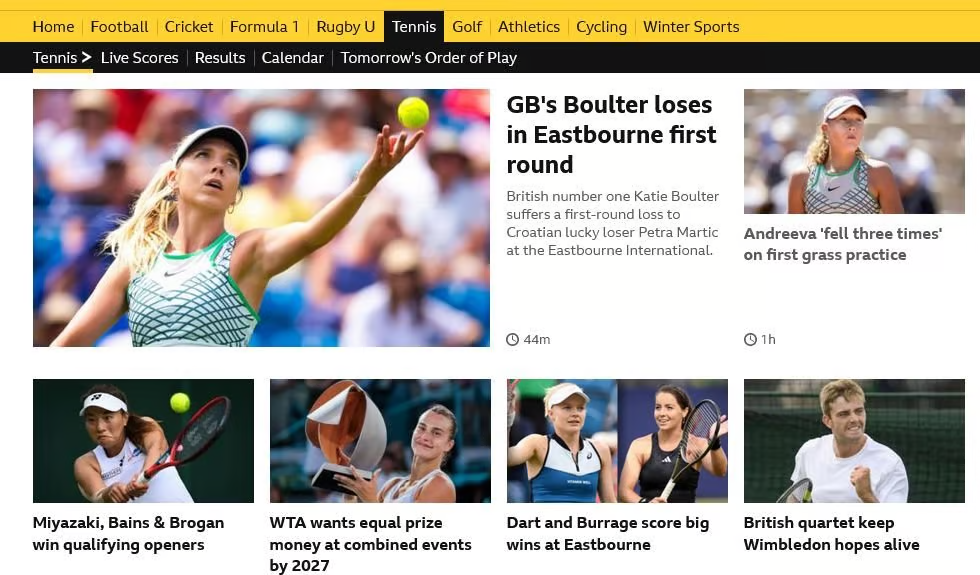The image size is (980, 575).
Task: Open the Football section
Action: pos(119,27)
